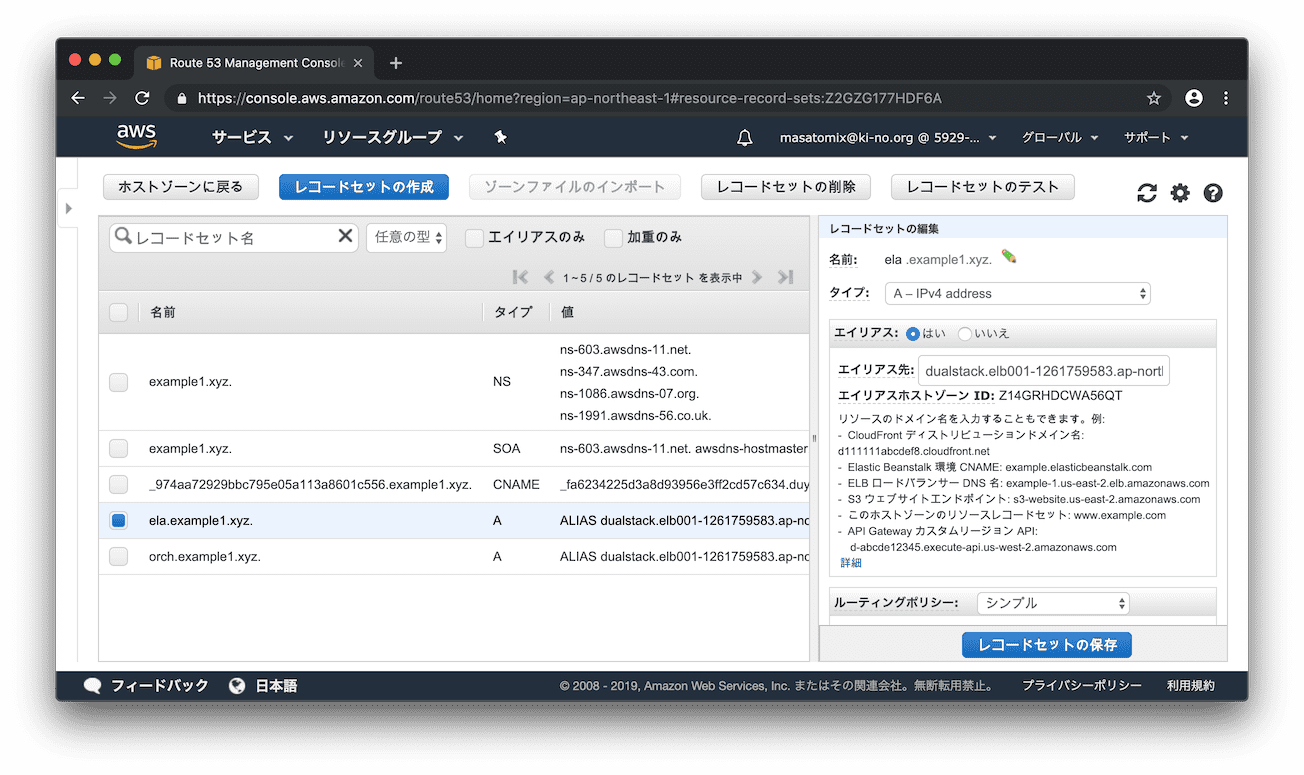Bookmark this page with star icon
This screenshot has height=775, width=1304.
coord(1153,98)
